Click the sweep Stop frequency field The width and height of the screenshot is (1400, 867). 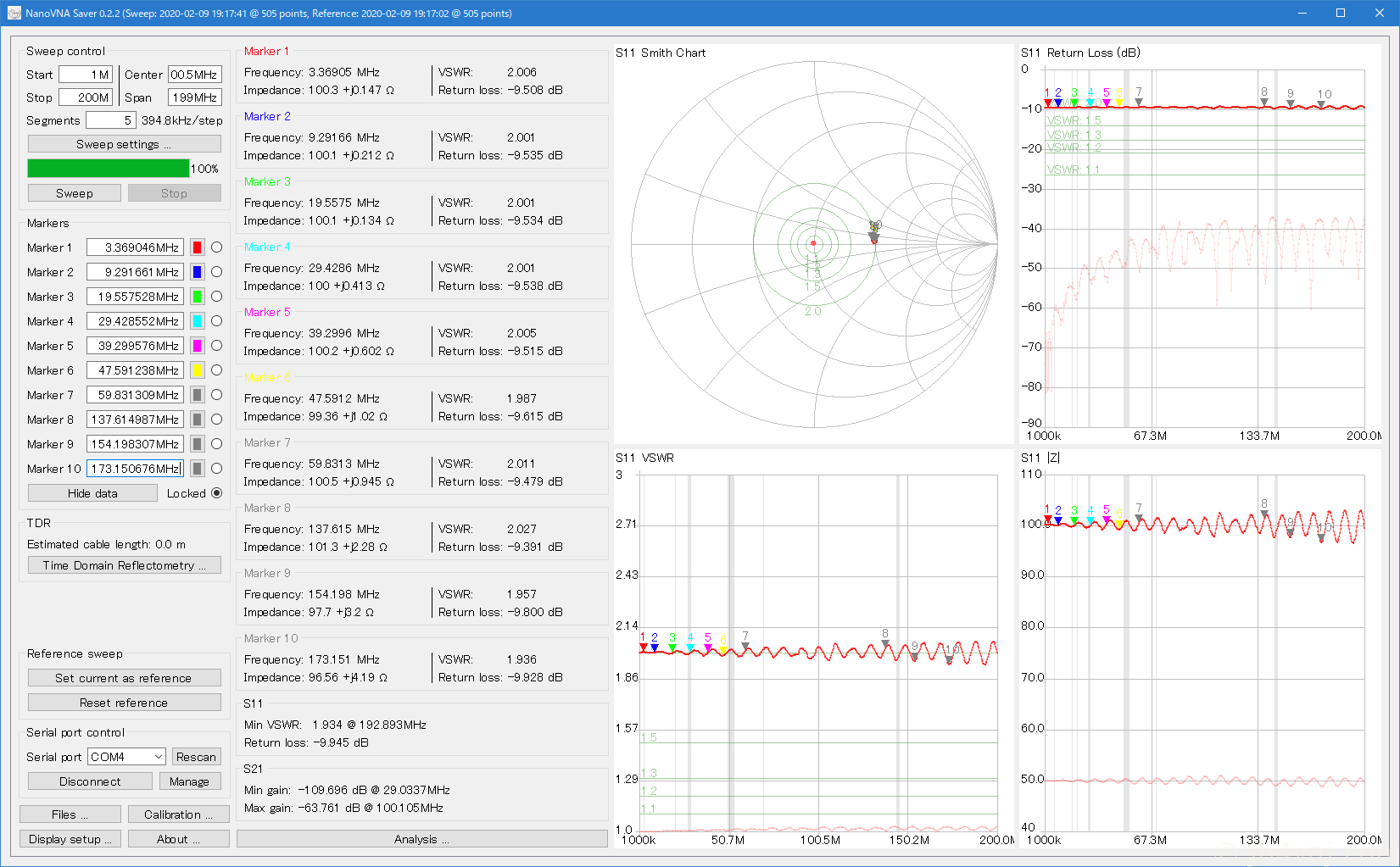[85, 97]
